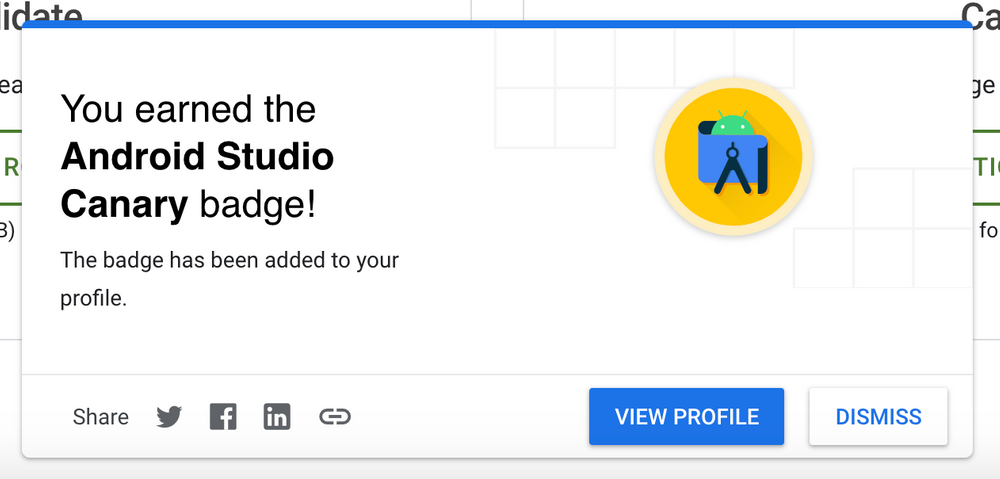
Task: Select the green "R" tab at left edge
Action: 11,167
